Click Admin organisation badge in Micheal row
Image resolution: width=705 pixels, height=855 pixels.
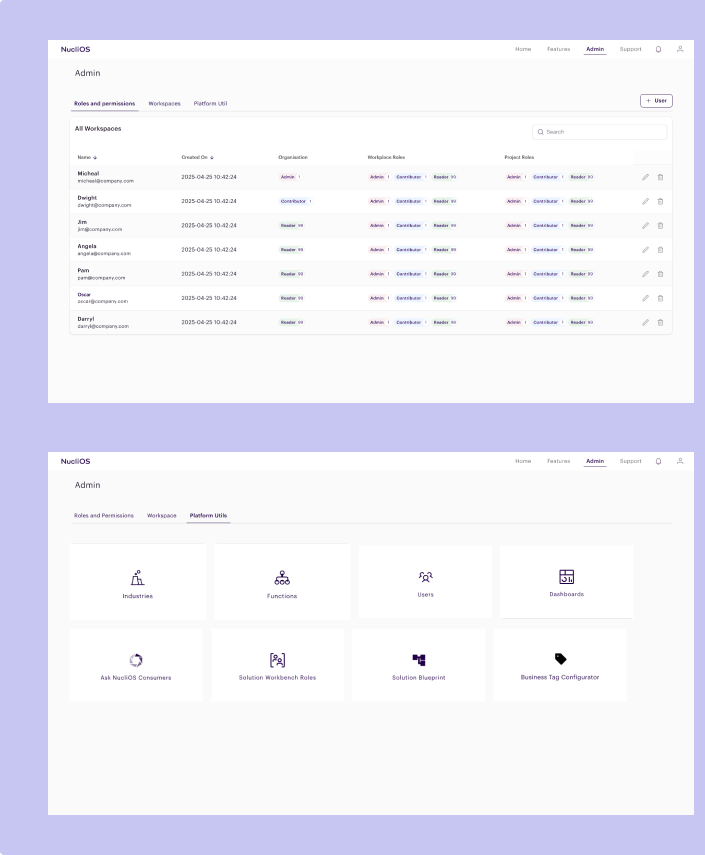coord(290,177)
